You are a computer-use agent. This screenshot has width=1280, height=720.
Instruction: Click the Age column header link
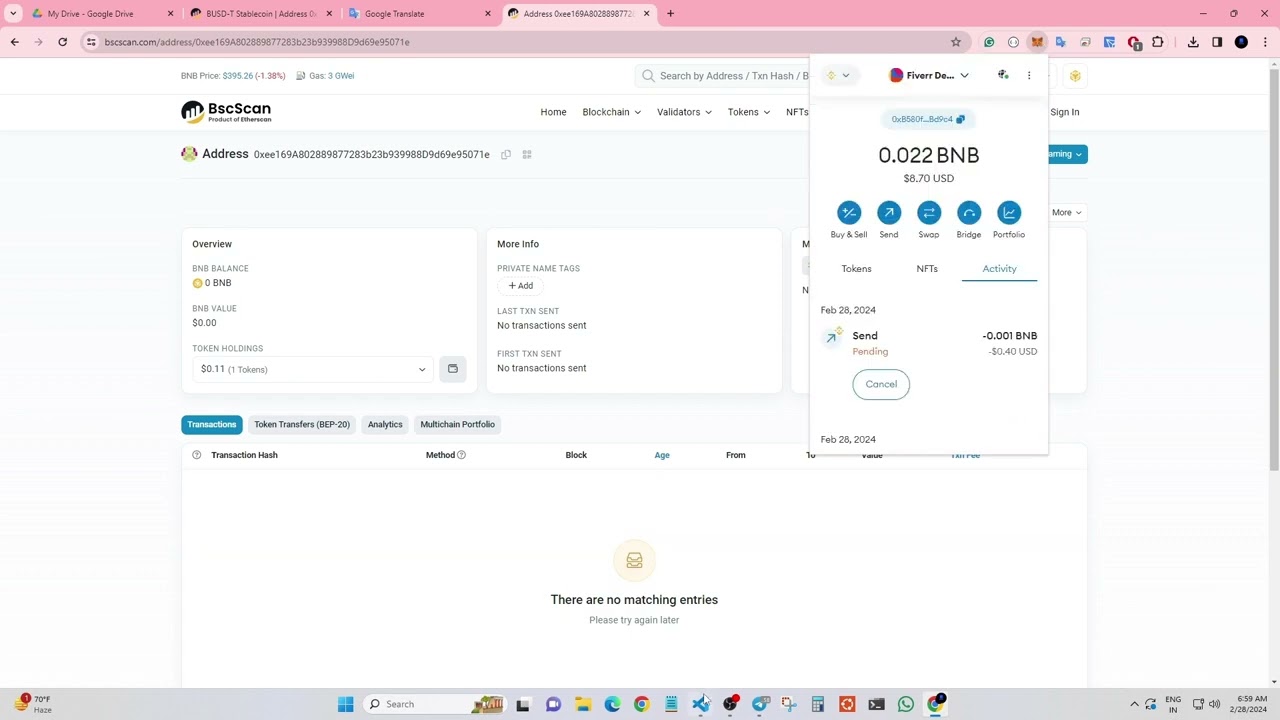point(662,455)
